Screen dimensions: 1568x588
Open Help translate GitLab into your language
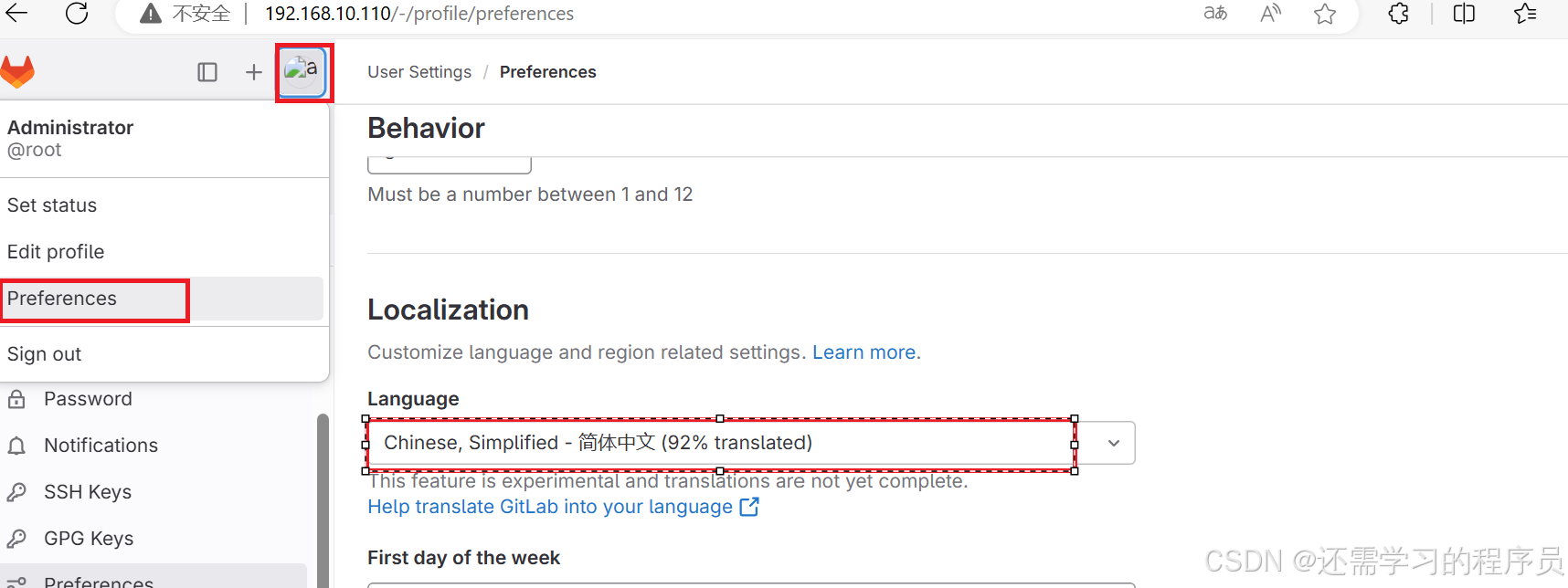point(550,507)
